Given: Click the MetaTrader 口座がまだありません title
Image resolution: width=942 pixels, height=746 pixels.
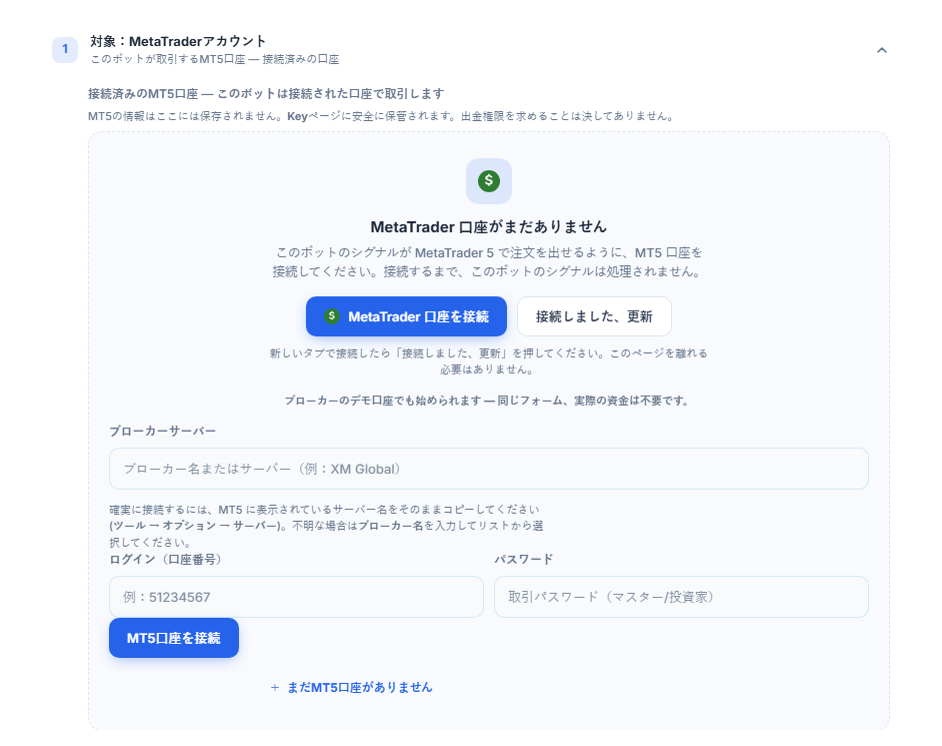Looking at the screenshot, I should tap(488, 226).
